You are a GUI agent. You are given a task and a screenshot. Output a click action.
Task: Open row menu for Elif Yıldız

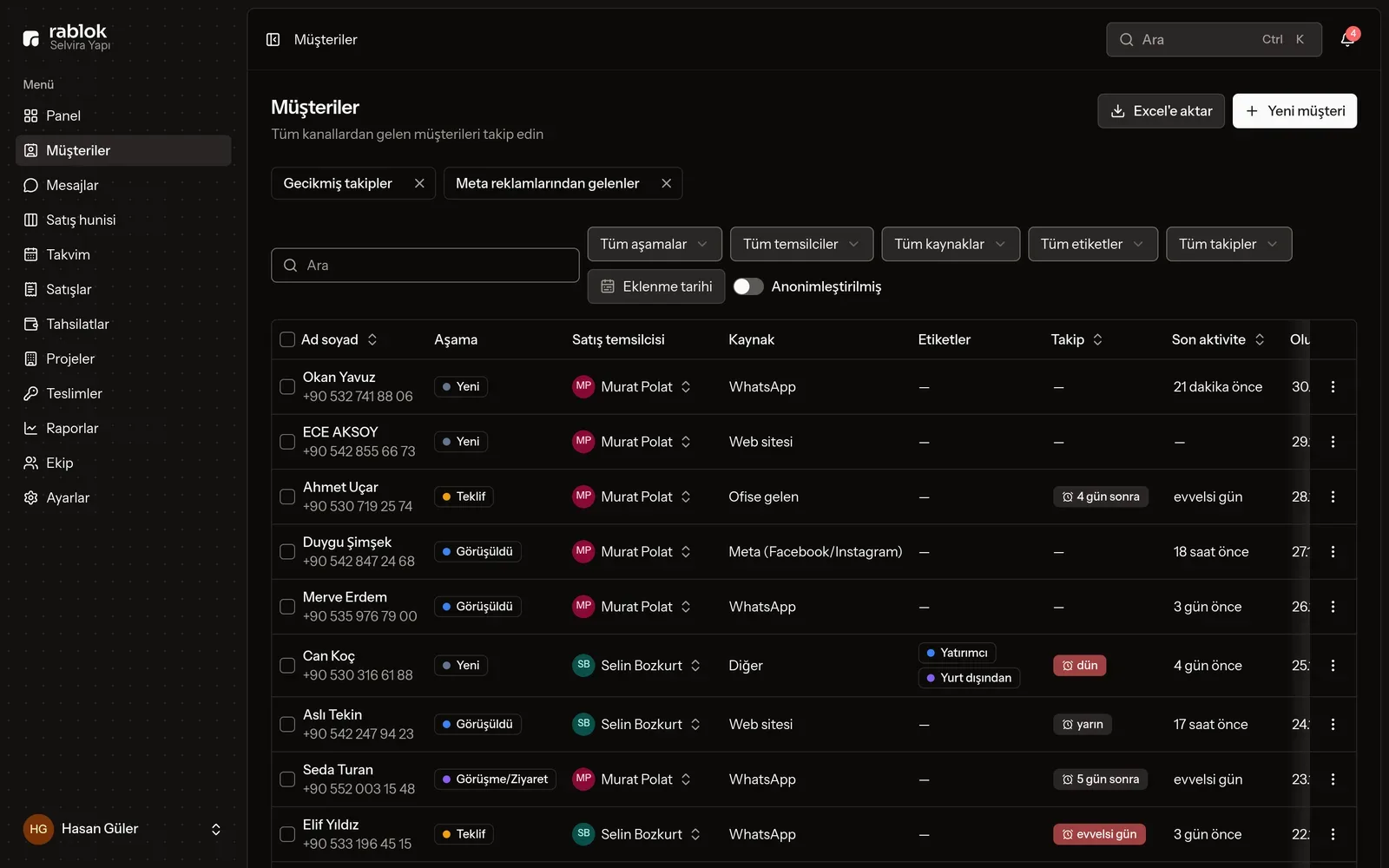1333,834
